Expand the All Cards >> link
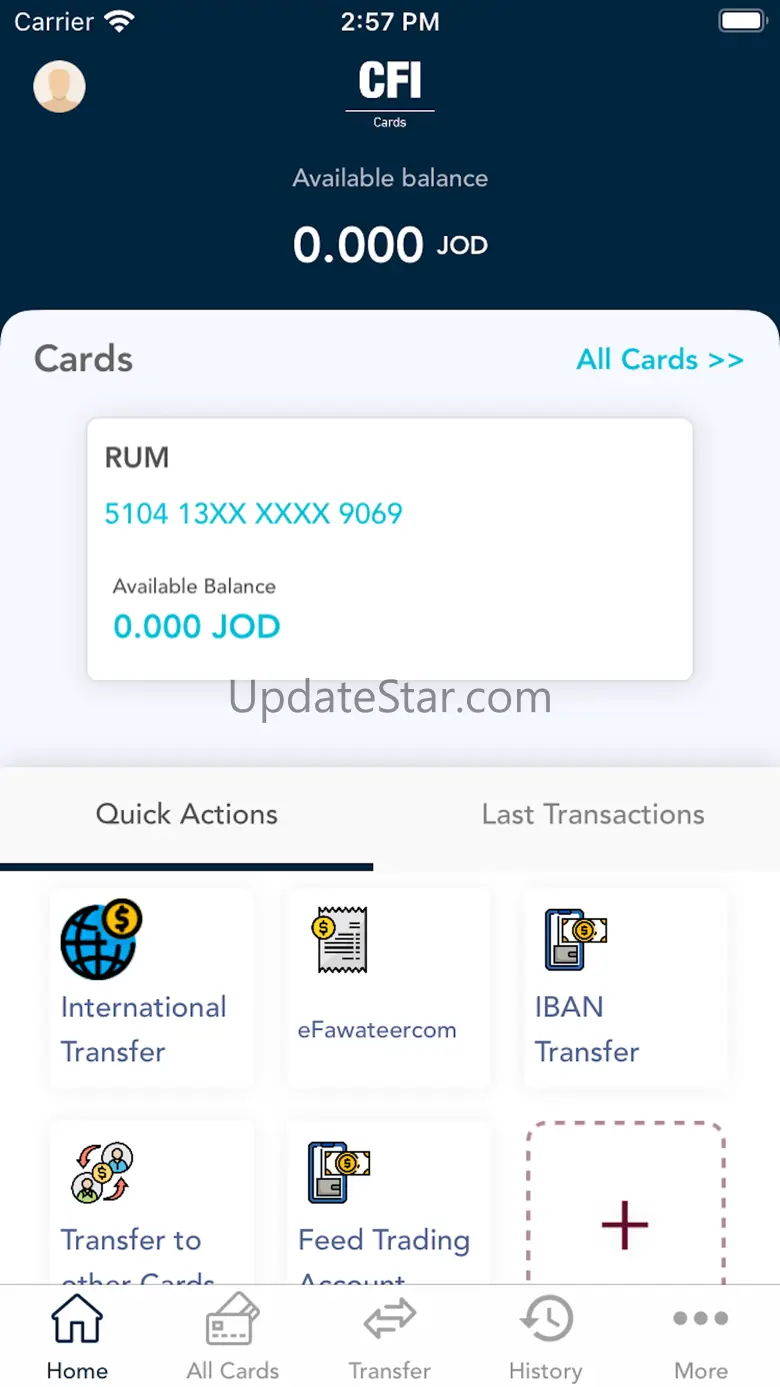Screen dimensions: 780x1387 pos(660,359)
